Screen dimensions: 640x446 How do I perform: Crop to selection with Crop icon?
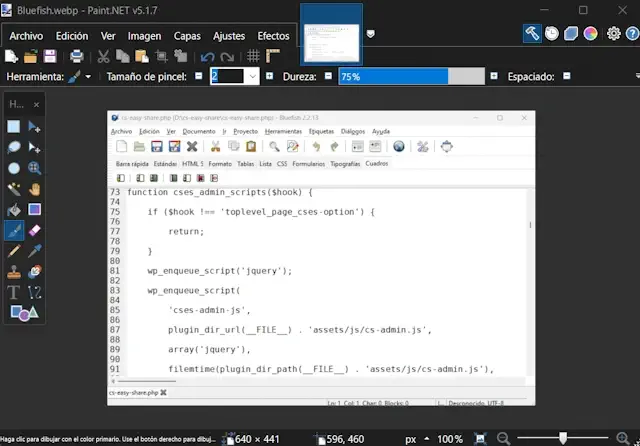point(161,56)
